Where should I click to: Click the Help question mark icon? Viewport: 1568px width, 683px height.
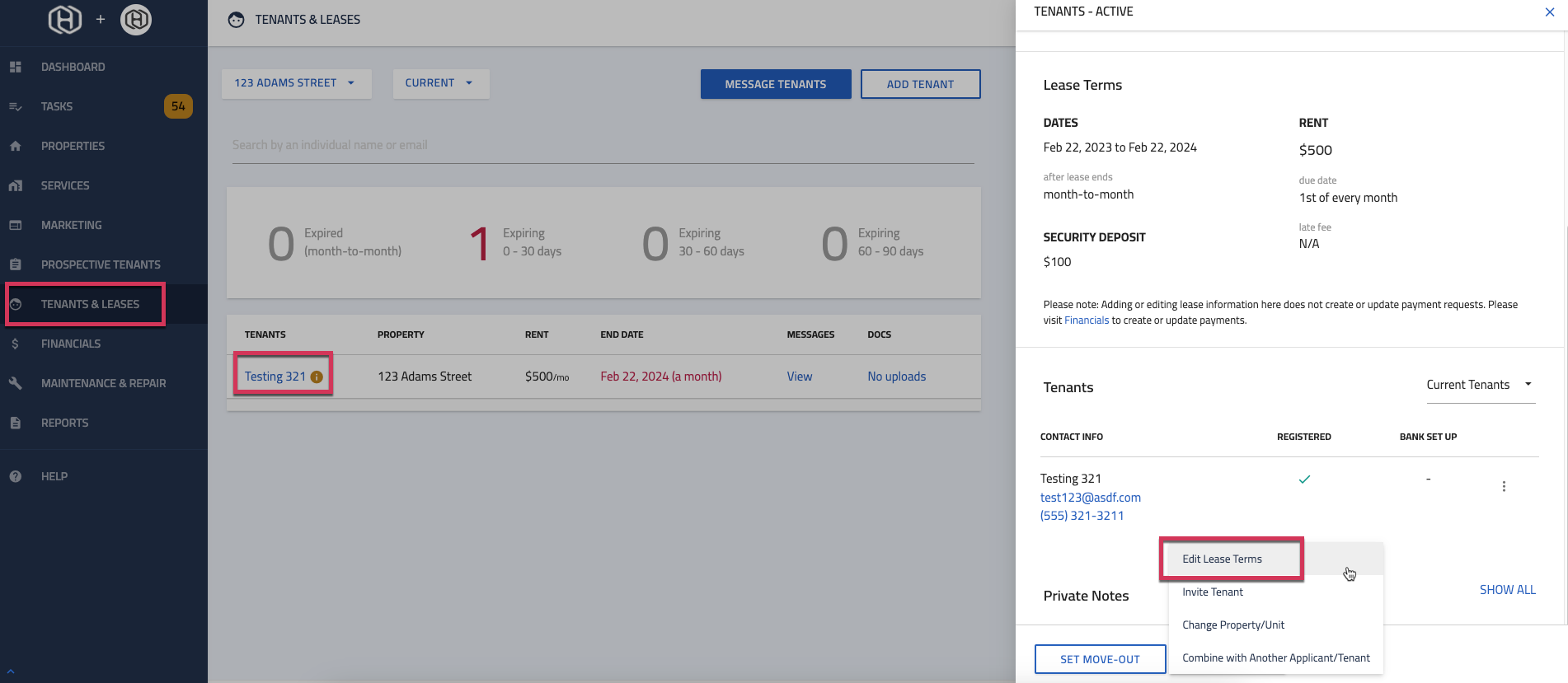point(15,476)
